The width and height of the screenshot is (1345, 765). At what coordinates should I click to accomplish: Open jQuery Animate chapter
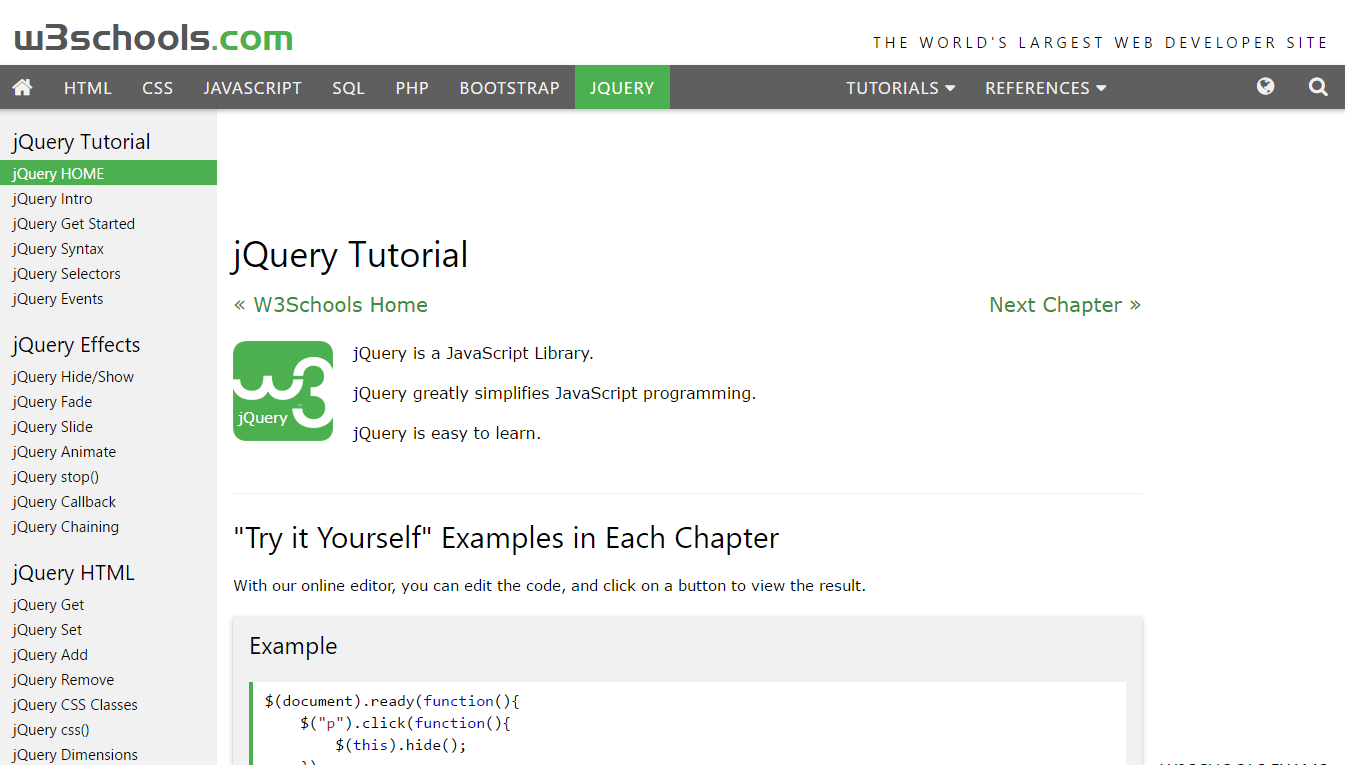(108, 451)
